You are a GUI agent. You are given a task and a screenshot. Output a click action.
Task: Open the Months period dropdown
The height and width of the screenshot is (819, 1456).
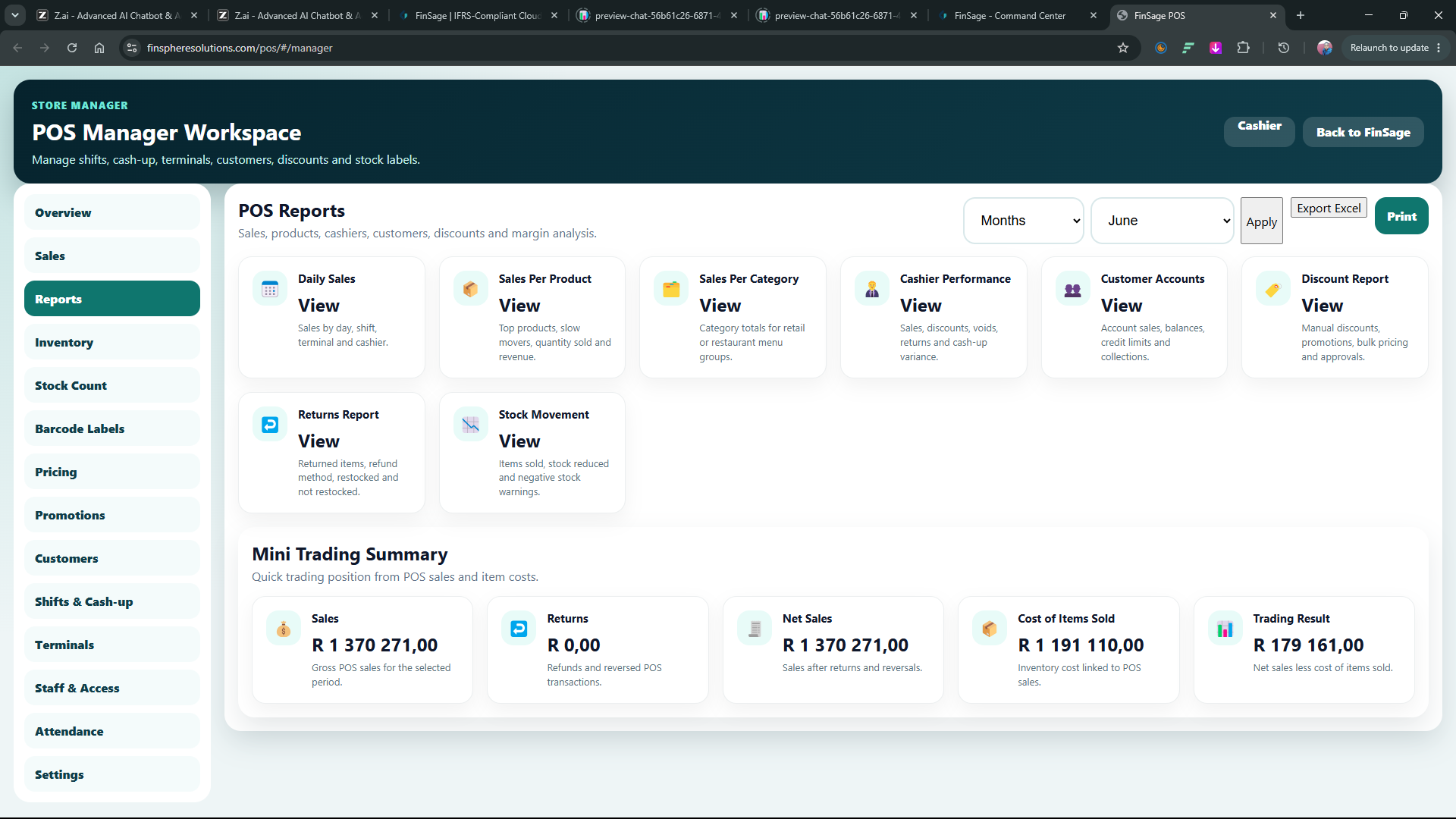pos(1023,221)
